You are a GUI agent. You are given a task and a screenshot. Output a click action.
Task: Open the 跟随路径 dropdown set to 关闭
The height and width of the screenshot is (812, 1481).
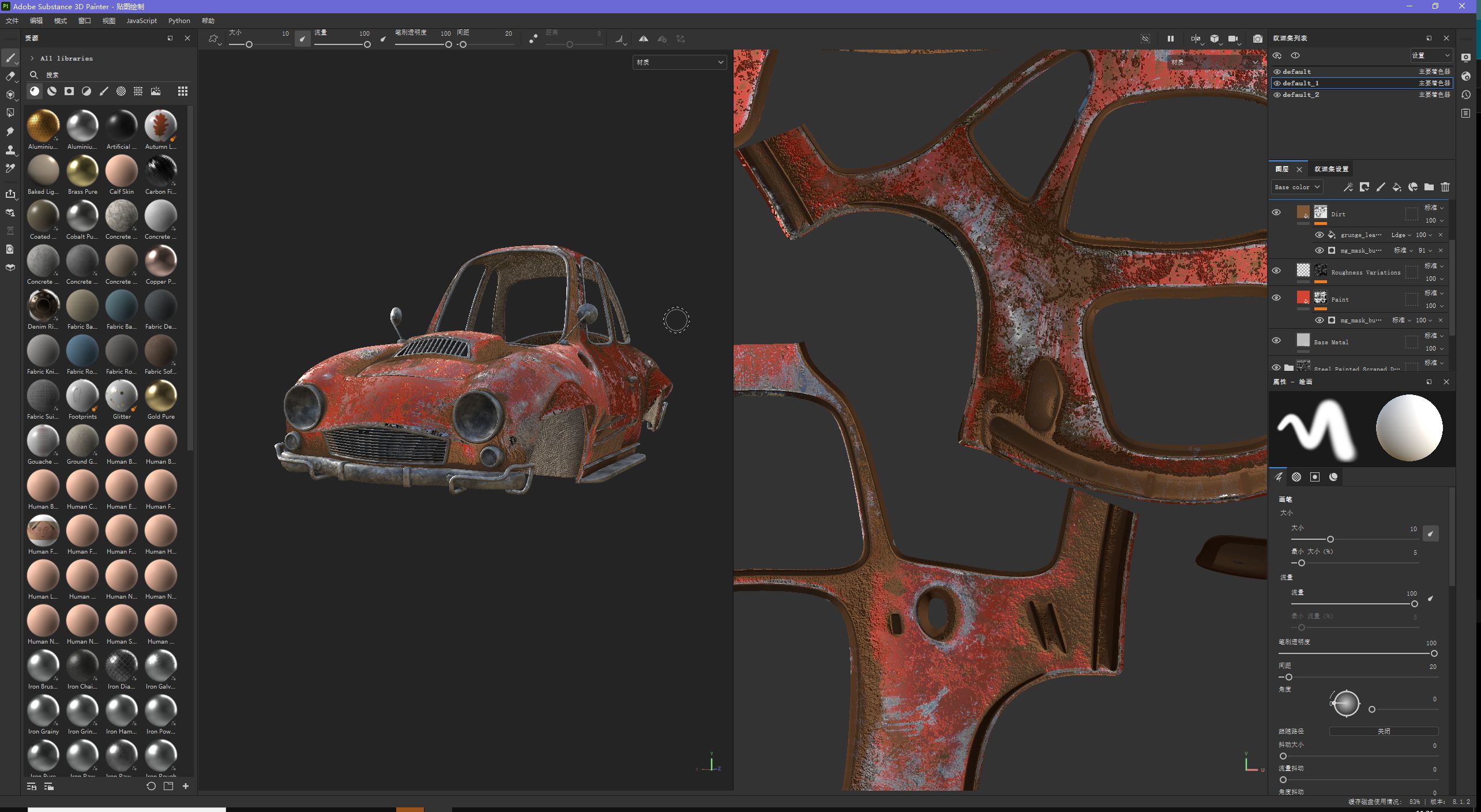[x=1384, y=731]
